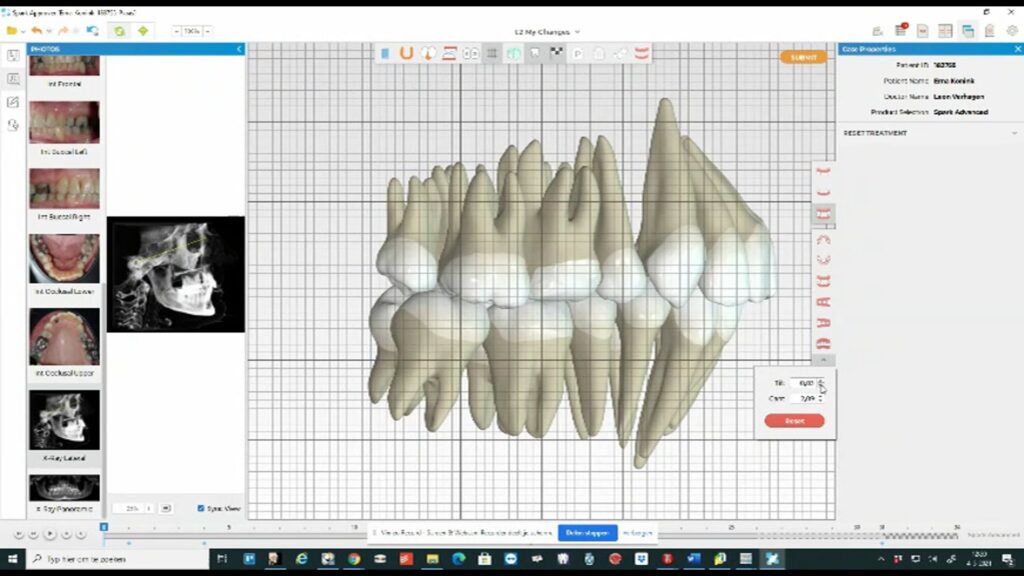Click the sync refresh icon in top toolbar
Viewport: 1024px width, 576px height.
pyautogui.click(x=92, y=31)
